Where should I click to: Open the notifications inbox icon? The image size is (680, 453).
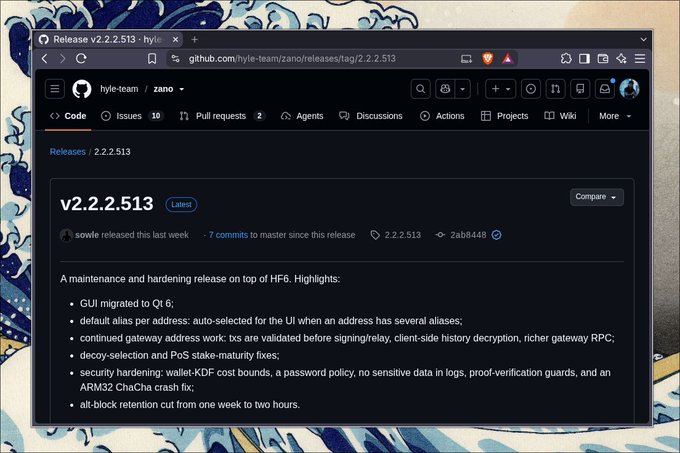click(x=605, y=89)
